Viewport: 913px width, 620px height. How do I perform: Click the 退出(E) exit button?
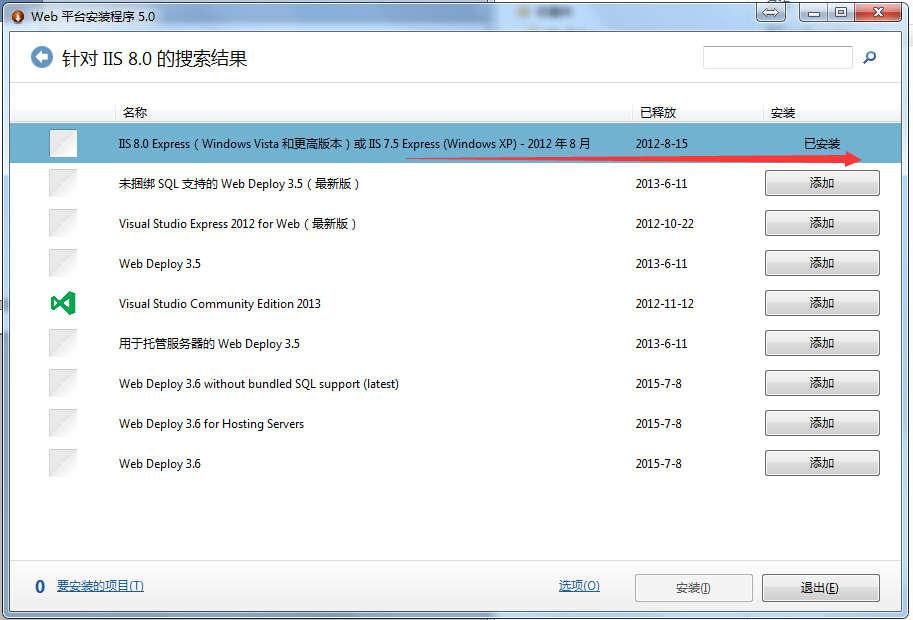820,588
